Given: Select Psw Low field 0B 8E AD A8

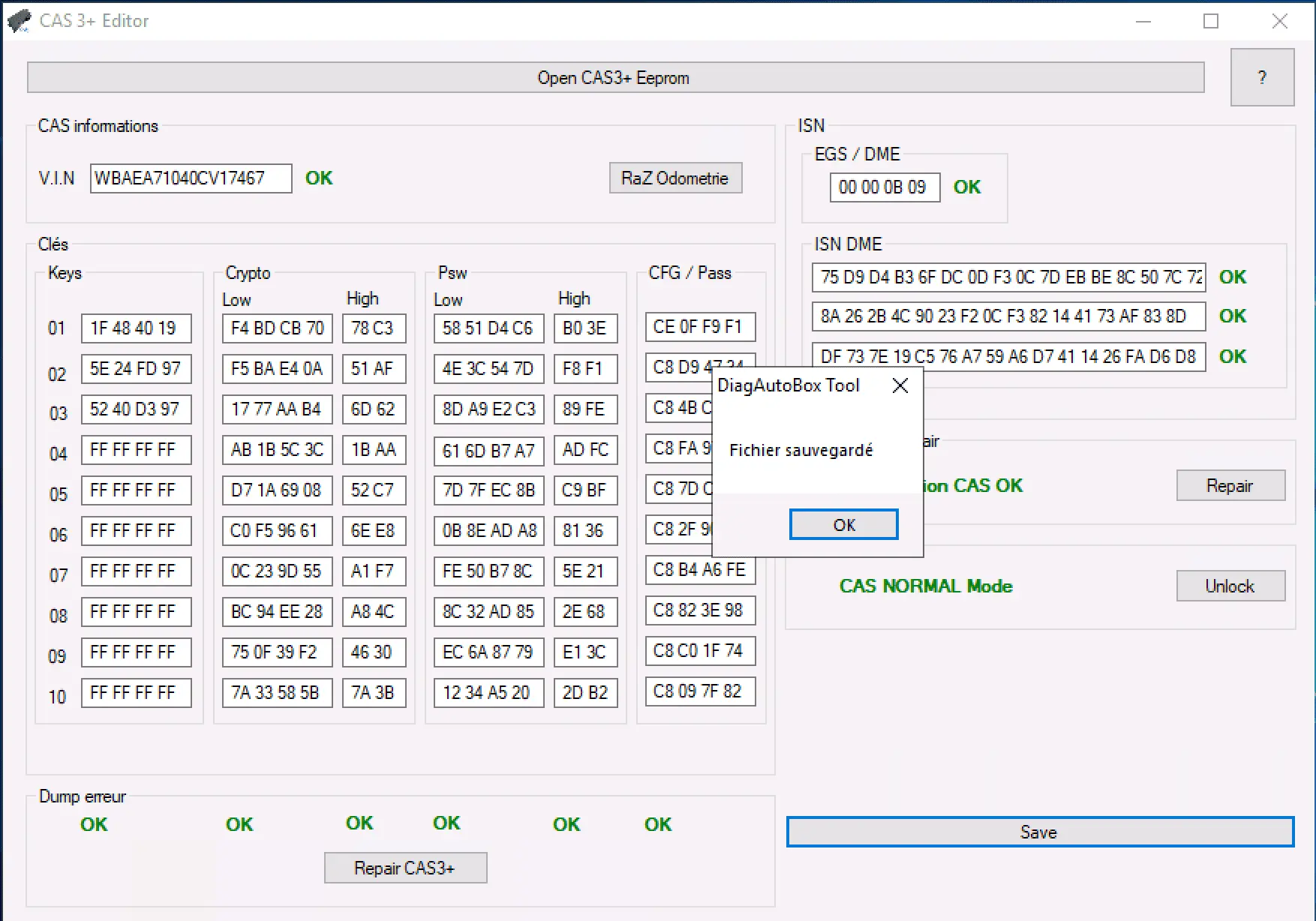Looking at the screenshot, I should pos(488,530).
